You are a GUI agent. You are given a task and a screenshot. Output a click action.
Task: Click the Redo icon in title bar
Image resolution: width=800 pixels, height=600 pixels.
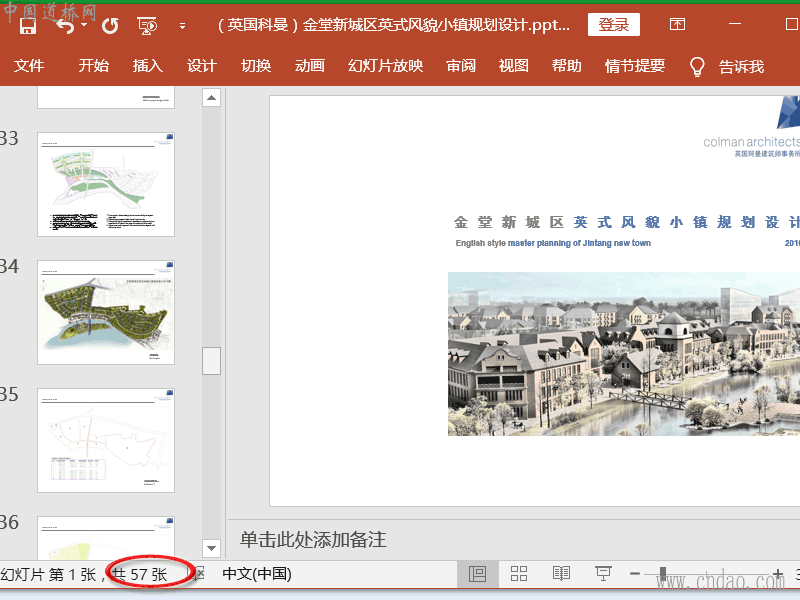tap(110, 25)
